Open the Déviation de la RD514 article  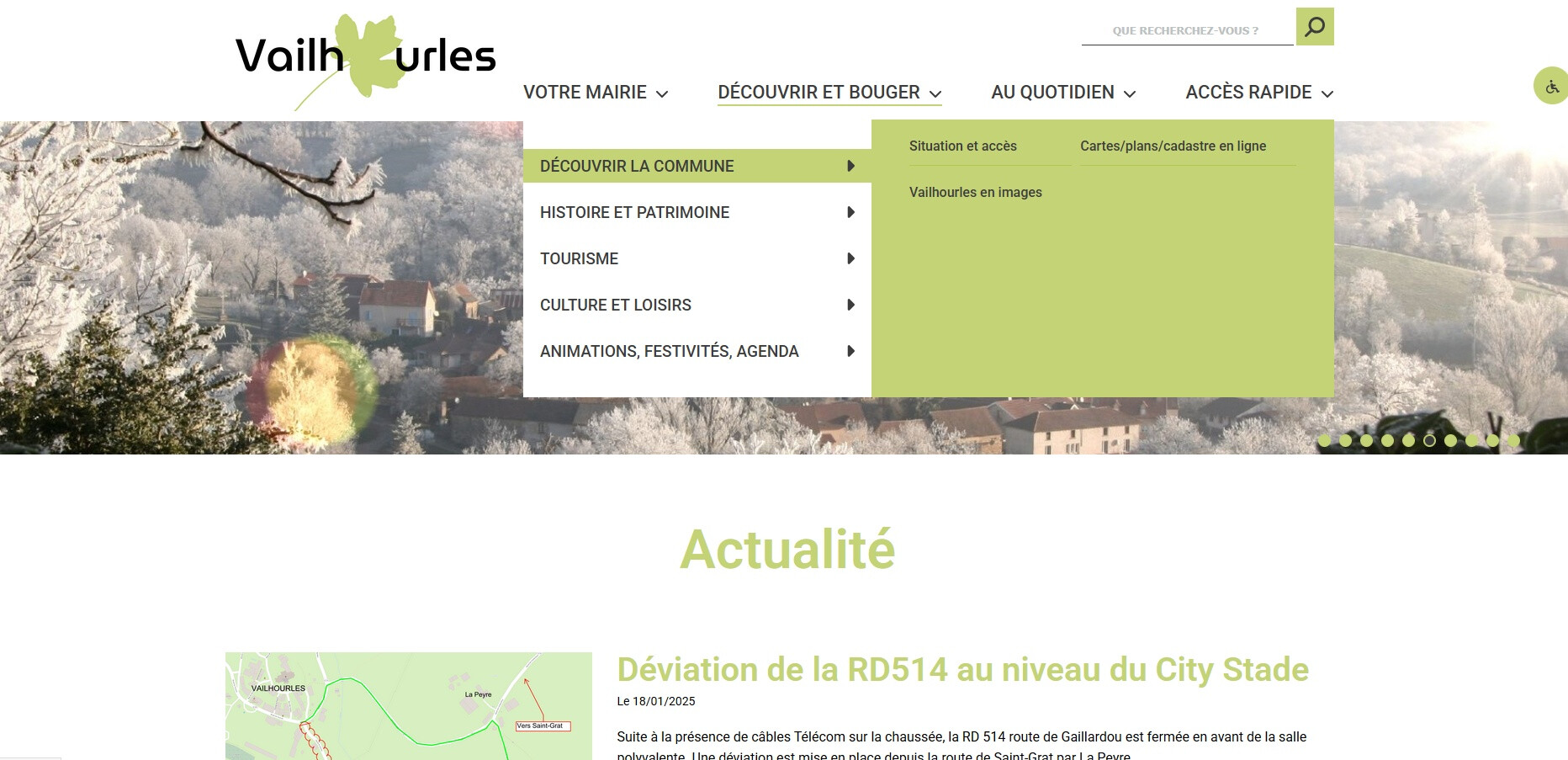[962, 670]
